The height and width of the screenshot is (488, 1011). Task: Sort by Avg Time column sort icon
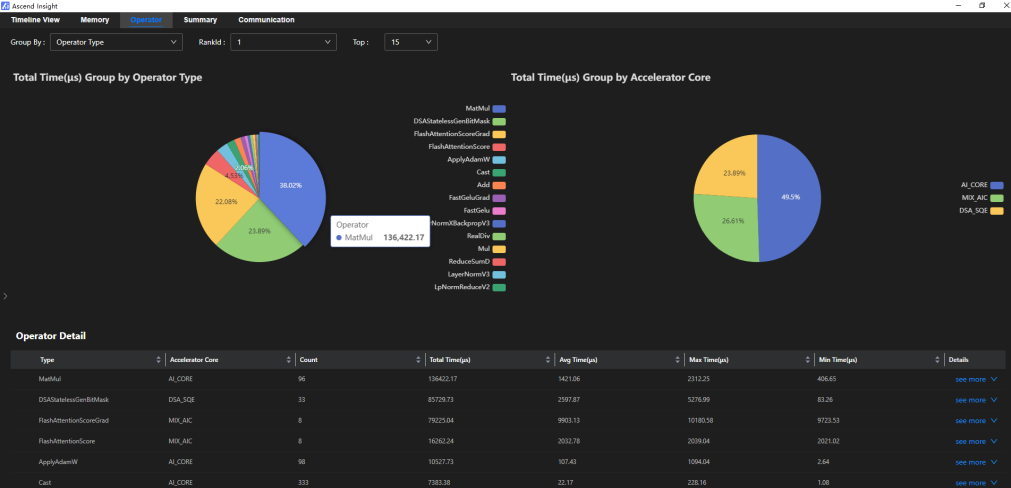678,360
